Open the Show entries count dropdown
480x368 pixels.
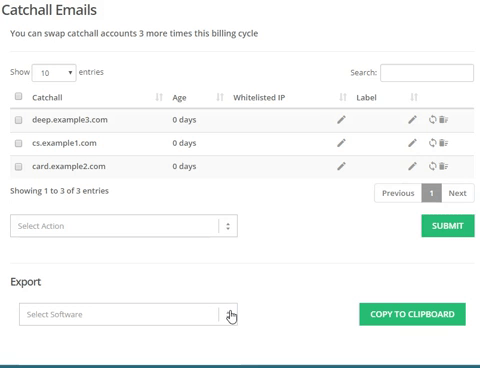(x=54, y=73)
